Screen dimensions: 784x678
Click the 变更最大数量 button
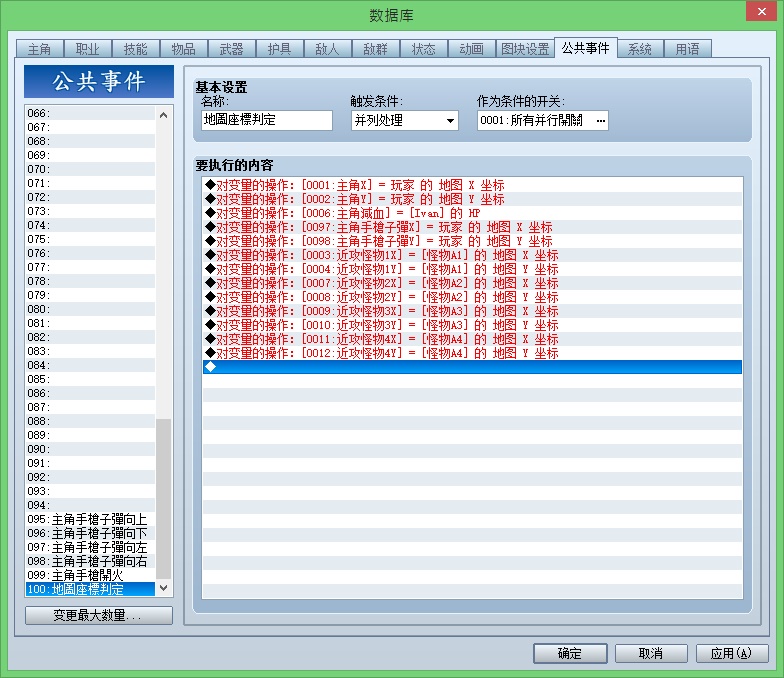pos(99,616)
